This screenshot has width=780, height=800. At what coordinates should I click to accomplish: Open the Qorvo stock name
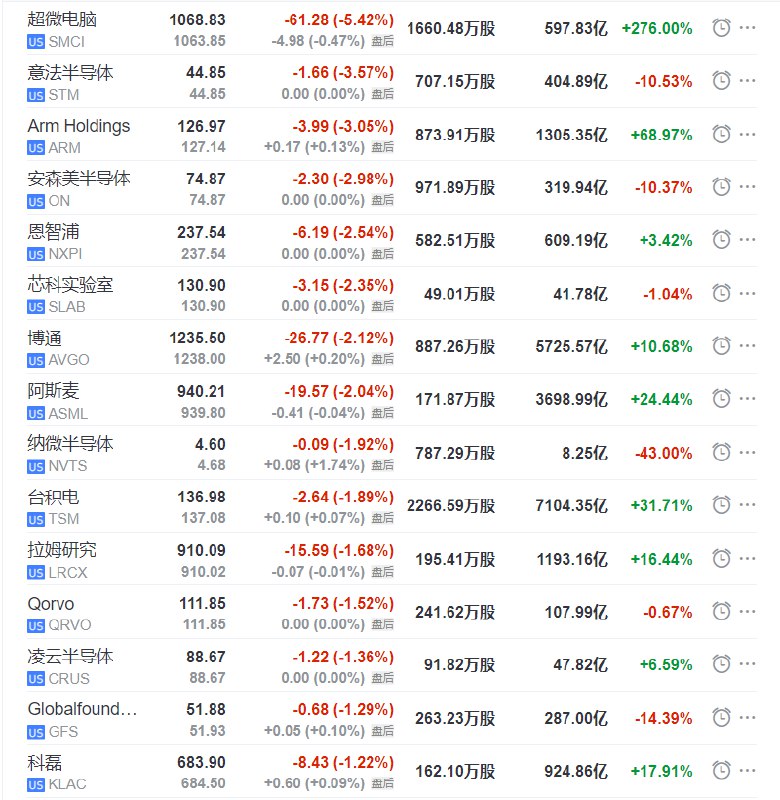51,604
